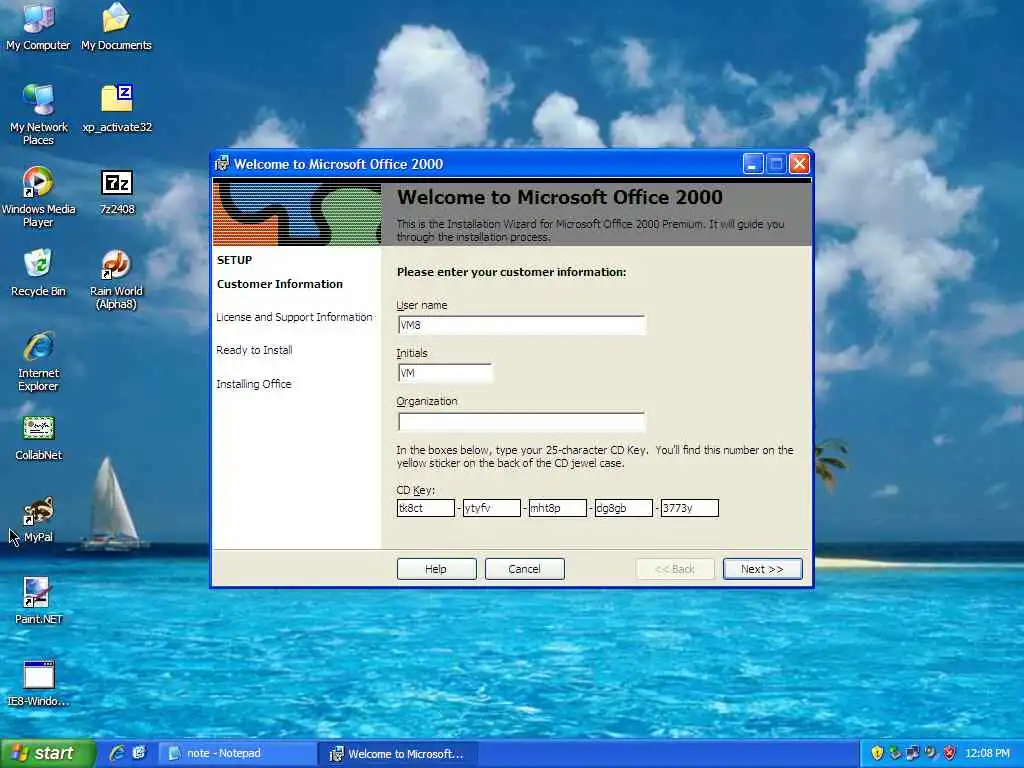Click fifth CD Key box 3773y
The width and height of the screenshot is (1024, 768).
click(x=689, y=507)
